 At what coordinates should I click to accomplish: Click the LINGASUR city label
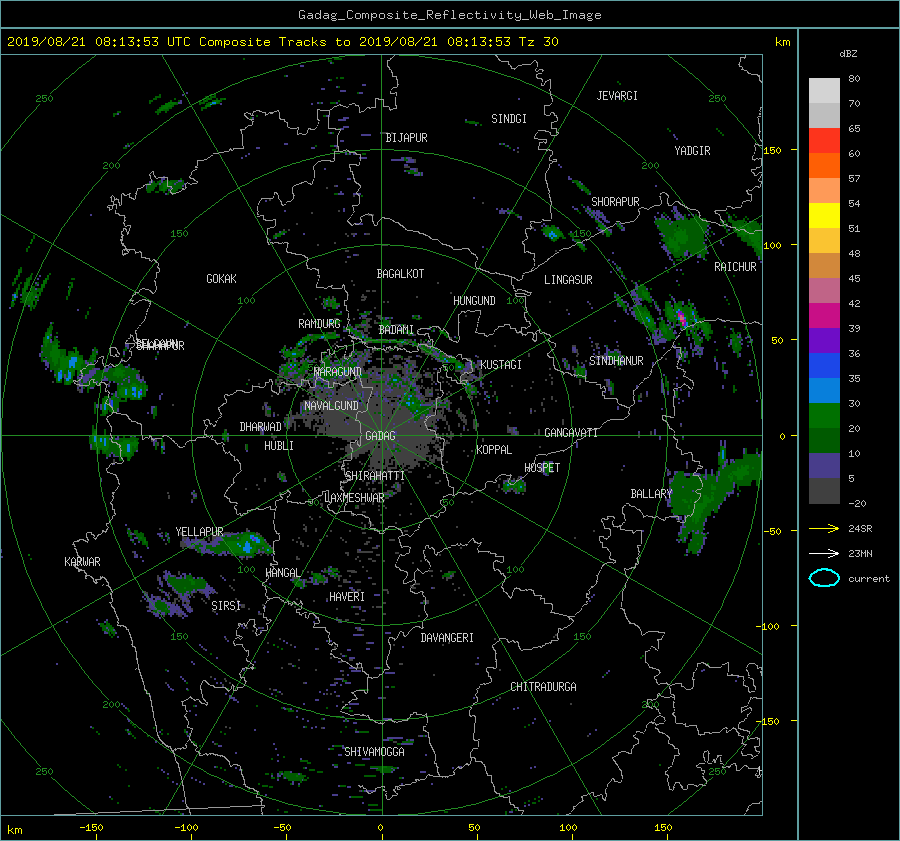click(568, 280)
